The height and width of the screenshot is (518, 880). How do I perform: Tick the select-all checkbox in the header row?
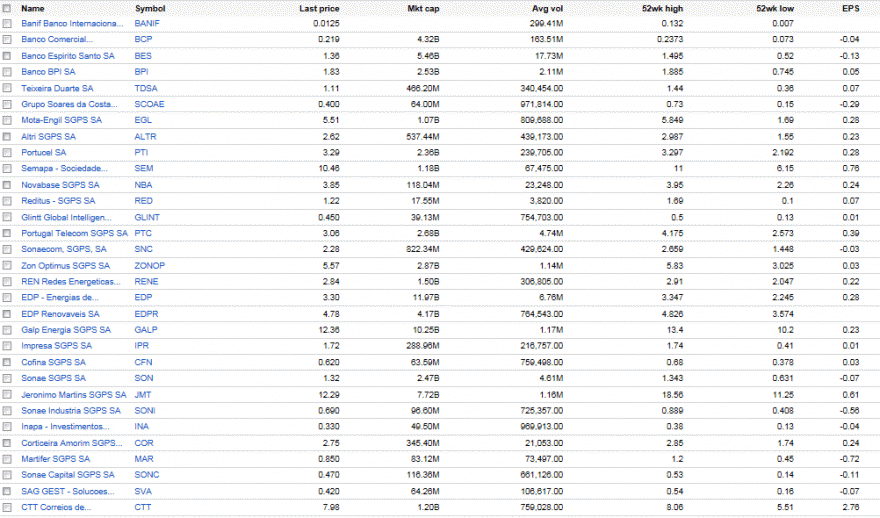(7, 8)
